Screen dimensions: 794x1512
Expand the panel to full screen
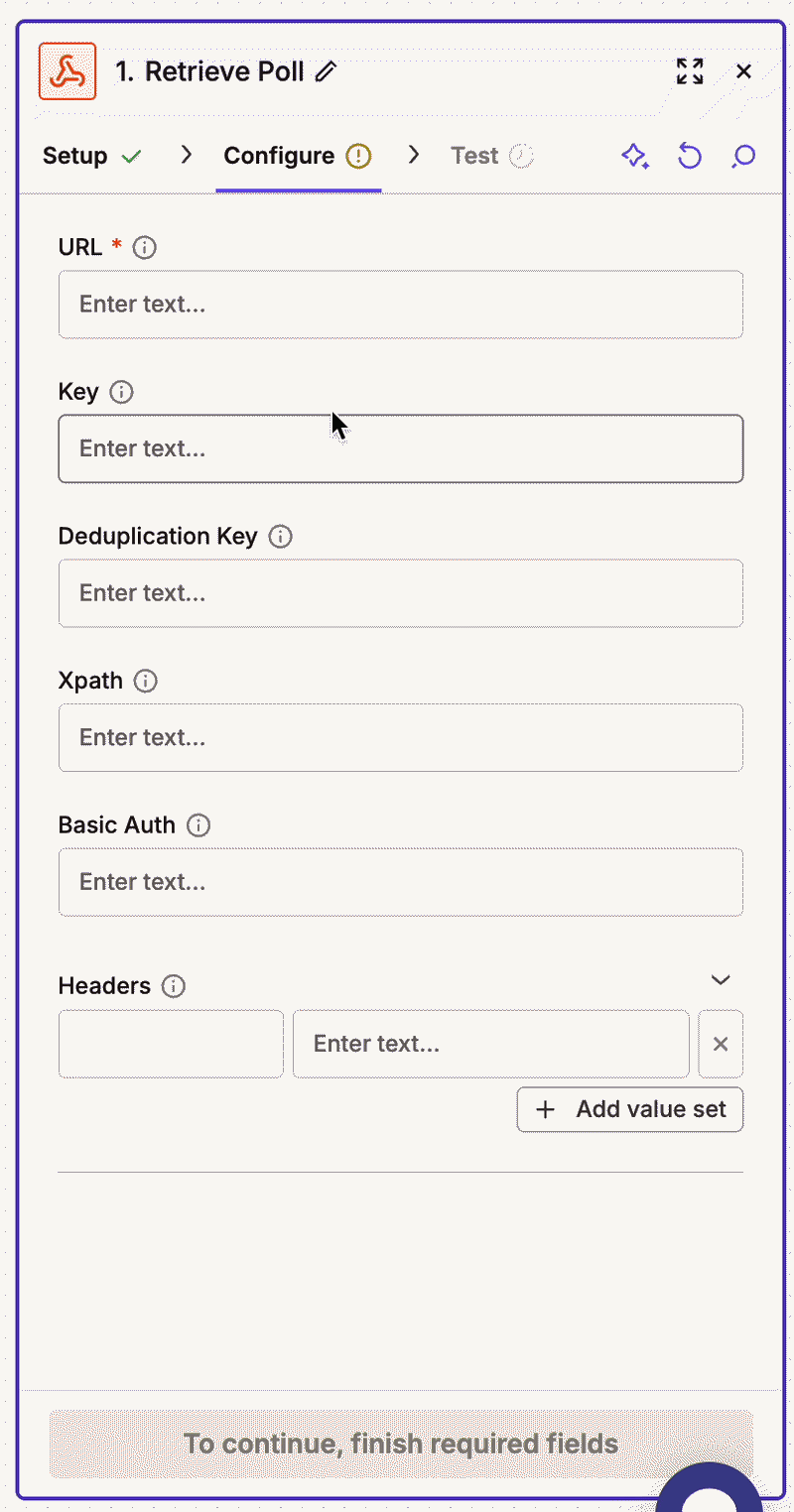click(690, 71)
